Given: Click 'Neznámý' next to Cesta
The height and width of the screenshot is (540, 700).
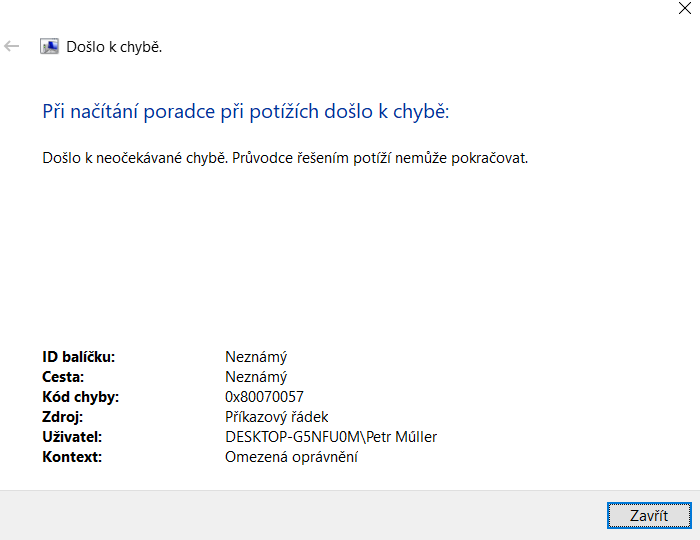Looking at the screenshot, I should 256,377.
